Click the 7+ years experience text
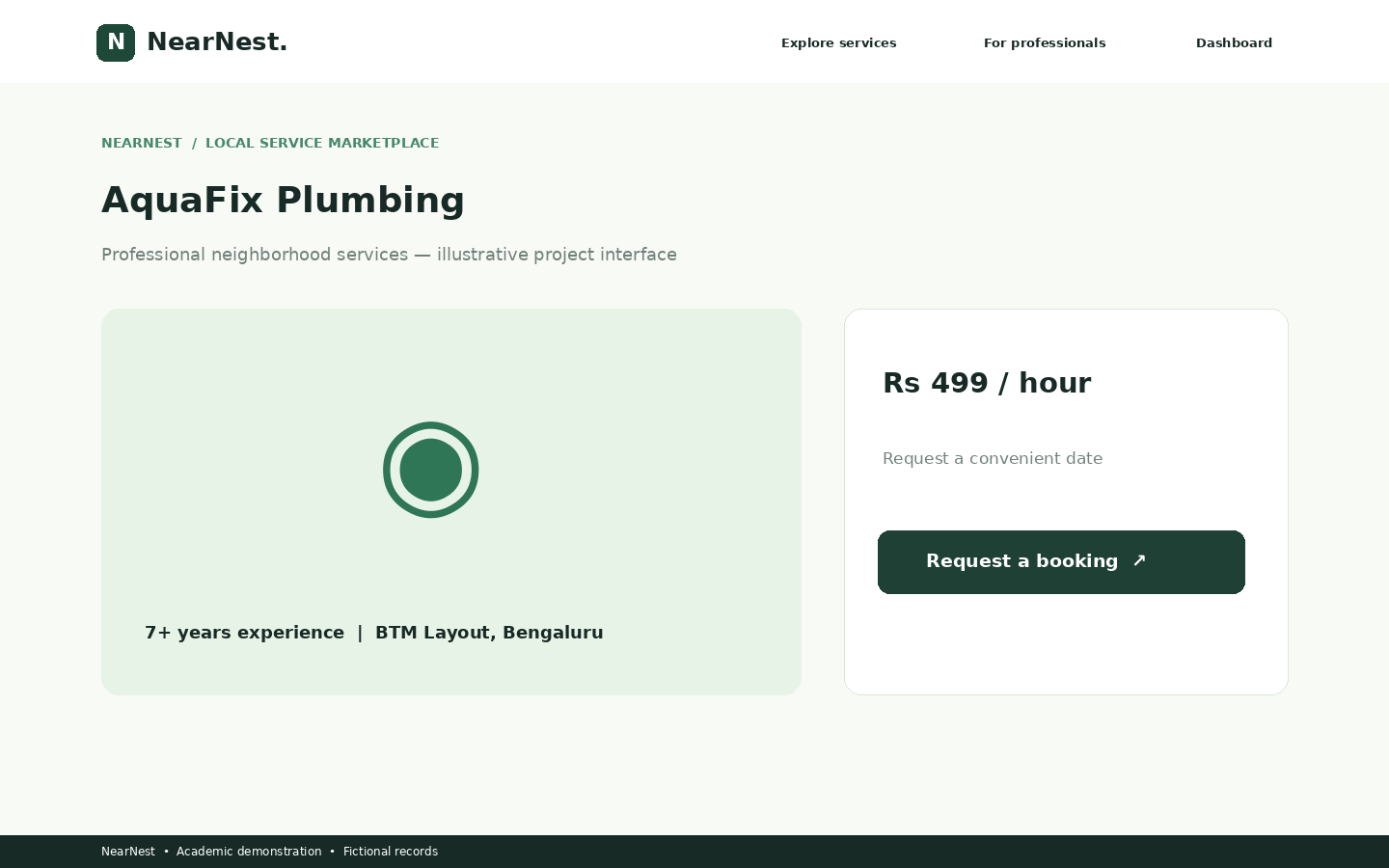This screenshot has width=1389, height=868. tap(244, 633)
